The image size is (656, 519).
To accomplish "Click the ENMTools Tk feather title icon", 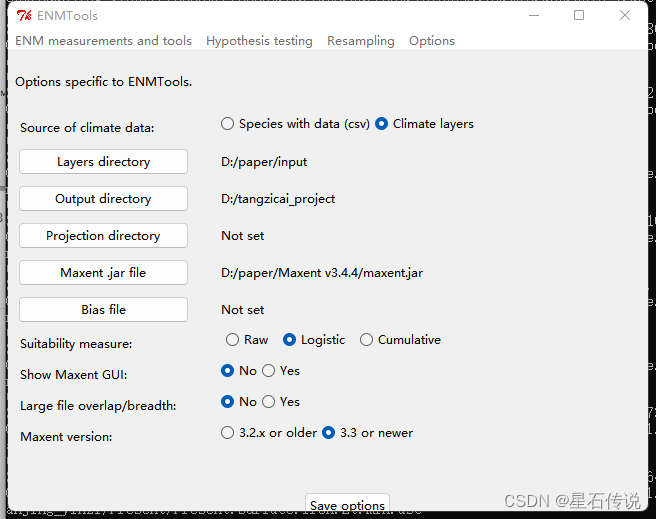I will pyautogui.click(x=24, y=15).
